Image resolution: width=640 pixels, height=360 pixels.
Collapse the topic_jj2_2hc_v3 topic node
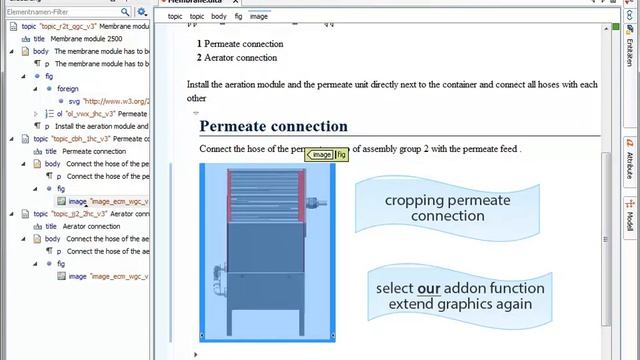(x=11, y=214)
